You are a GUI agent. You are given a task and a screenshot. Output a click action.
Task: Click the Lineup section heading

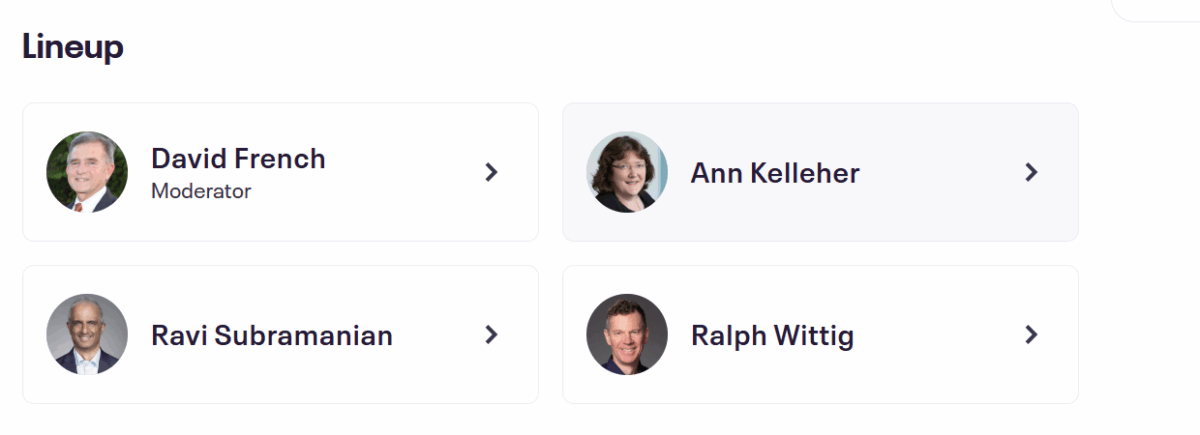tap(73, 46)
